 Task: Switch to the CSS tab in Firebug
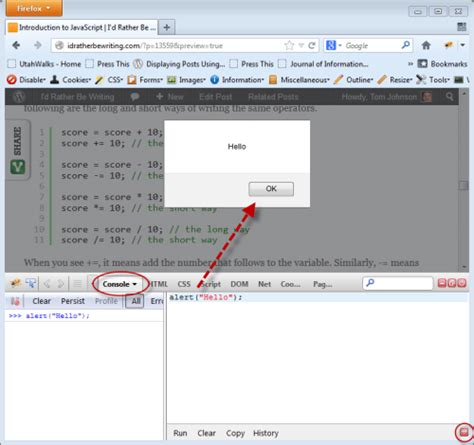click(184, 284)
